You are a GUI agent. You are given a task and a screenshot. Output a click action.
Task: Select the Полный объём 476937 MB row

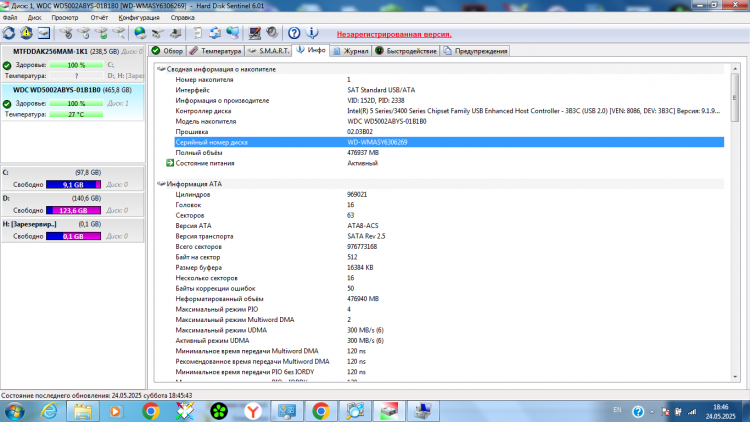coord(449,153)
